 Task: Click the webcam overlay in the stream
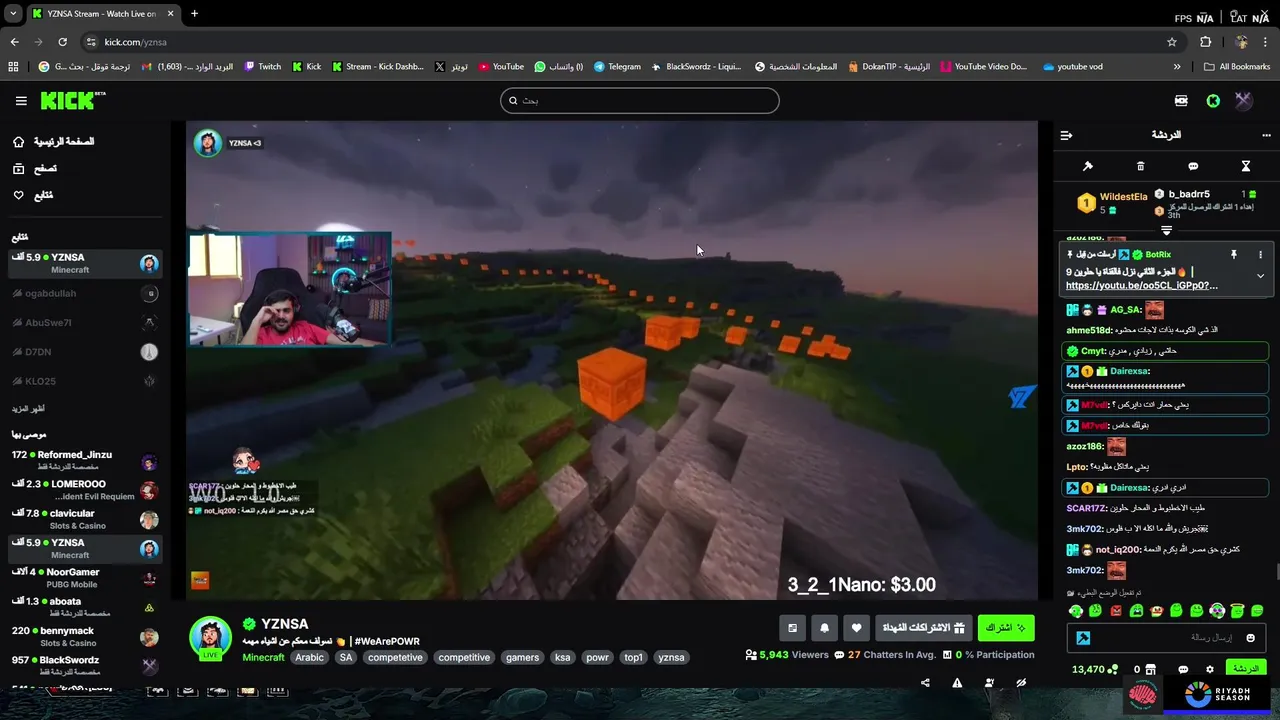[290, 290]
